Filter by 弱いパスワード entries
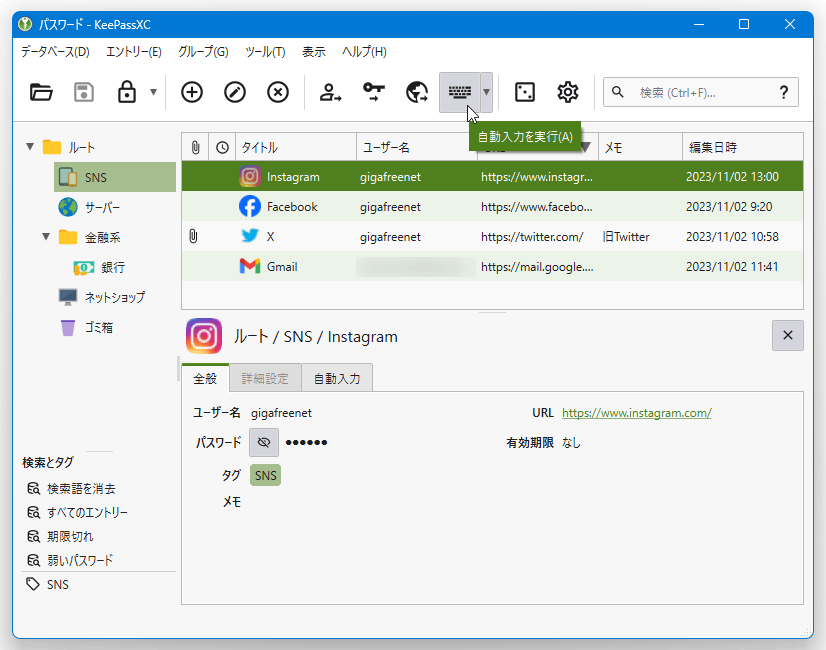Image resolution: width=826 pixels, height=650 pixels. 70,560
